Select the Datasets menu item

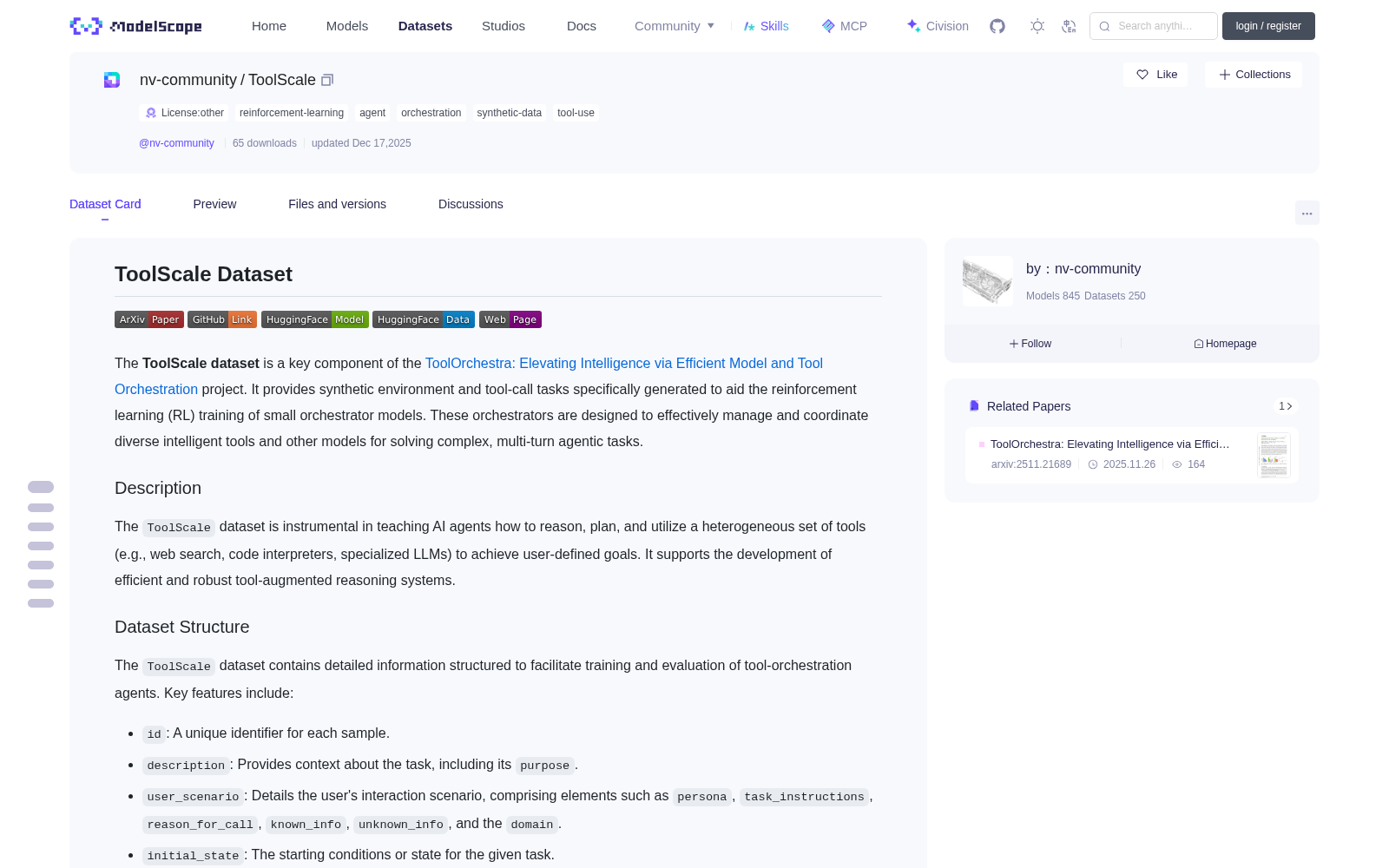point(425,26)
